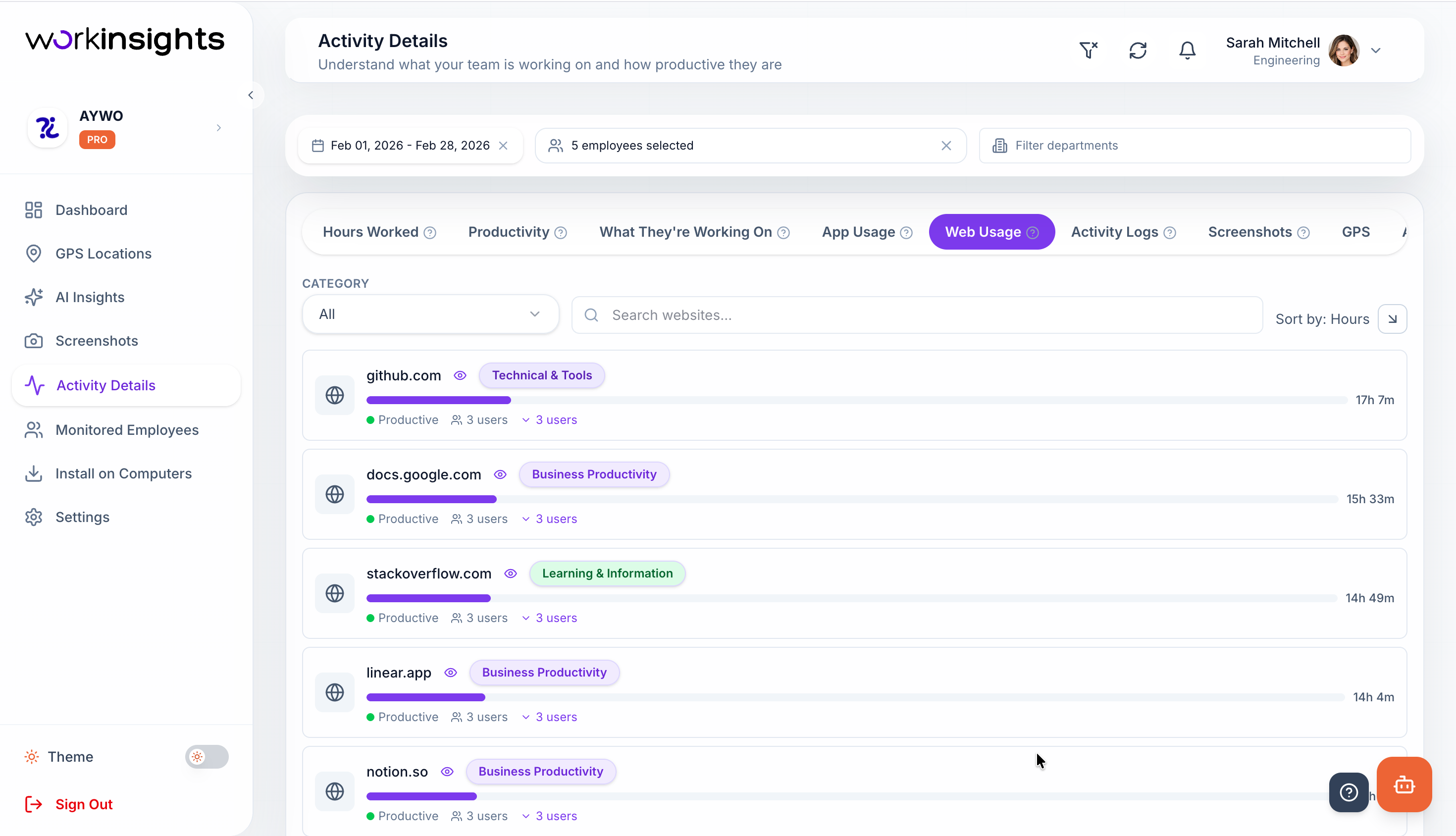This screenshot has width=1456, height=836.
Task: Open the notifications bell
Action: [1187, 51]
